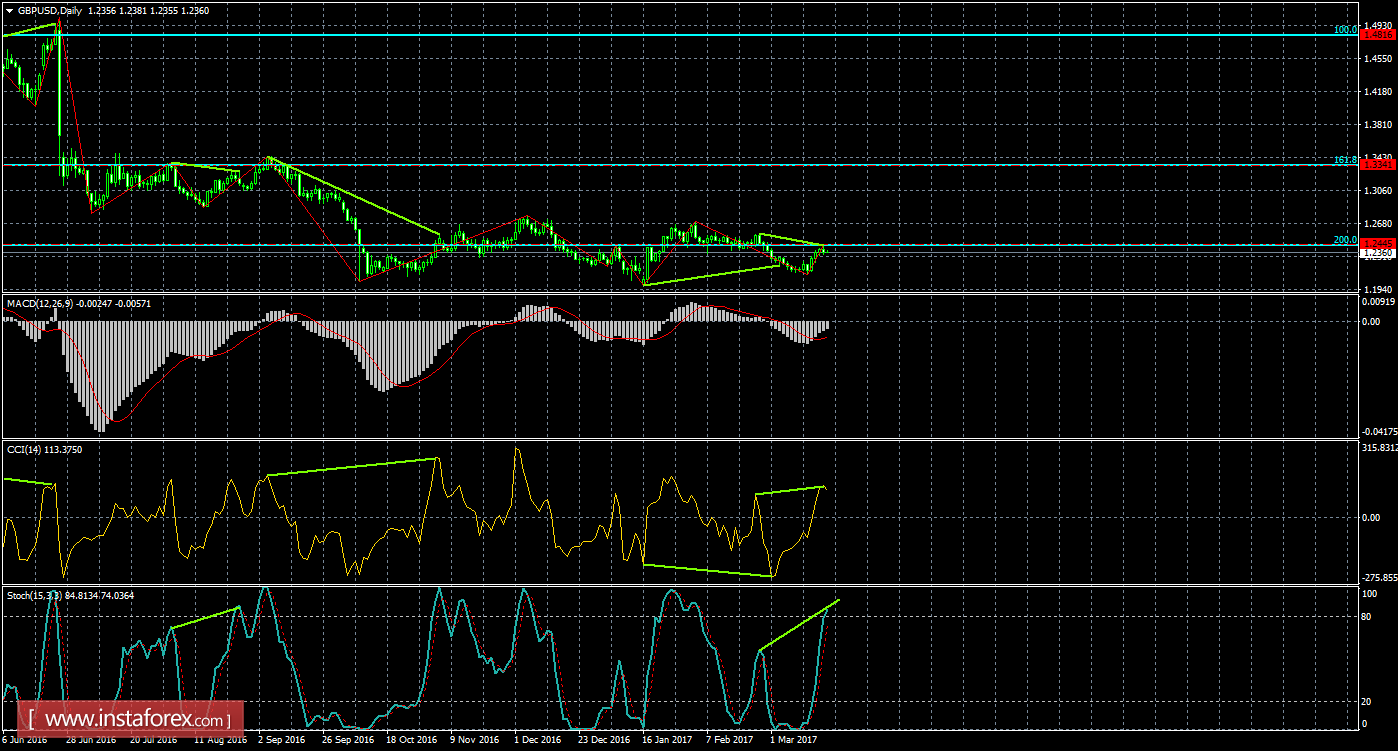This screenshot has height=751, width=1398.
Task: Click the 1.2360 current price marker
Action: pyautogui.click(x=1377, y=253)
